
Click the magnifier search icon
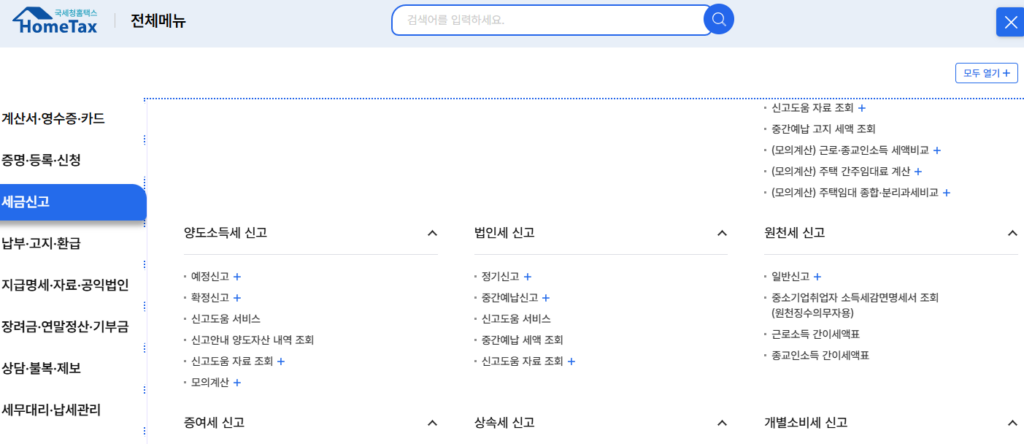719,19
